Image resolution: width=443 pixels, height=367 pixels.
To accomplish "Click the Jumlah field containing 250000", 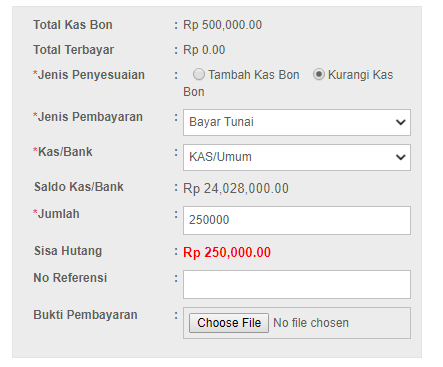I will [297, 220].
